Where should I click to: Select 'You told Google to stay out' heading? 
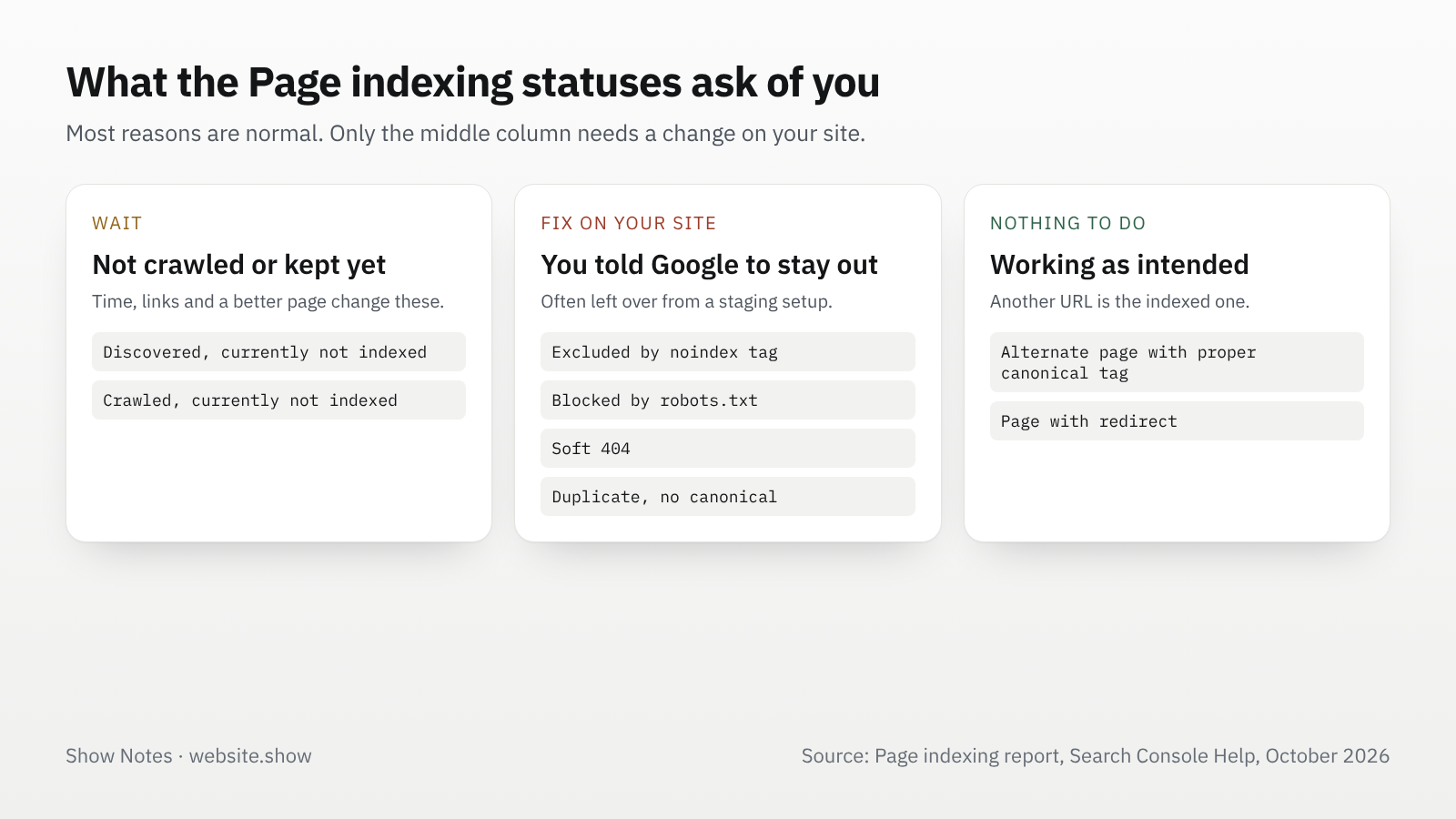[x=709, y=265]
